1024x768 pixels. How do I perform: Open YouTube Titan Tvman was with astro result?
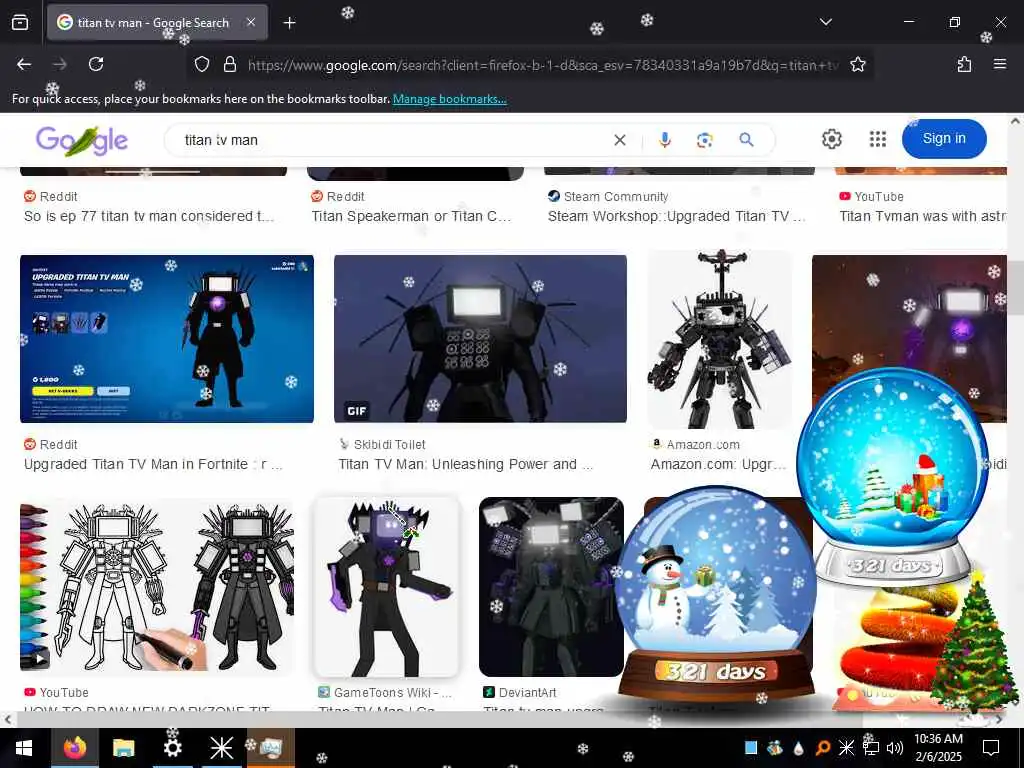(x=922, y=216)
